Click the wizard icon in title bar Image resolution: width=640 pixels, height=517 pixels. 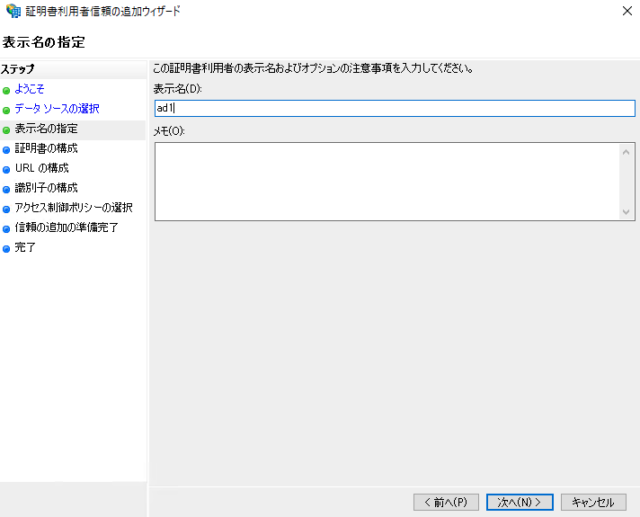tap(13, 11)
